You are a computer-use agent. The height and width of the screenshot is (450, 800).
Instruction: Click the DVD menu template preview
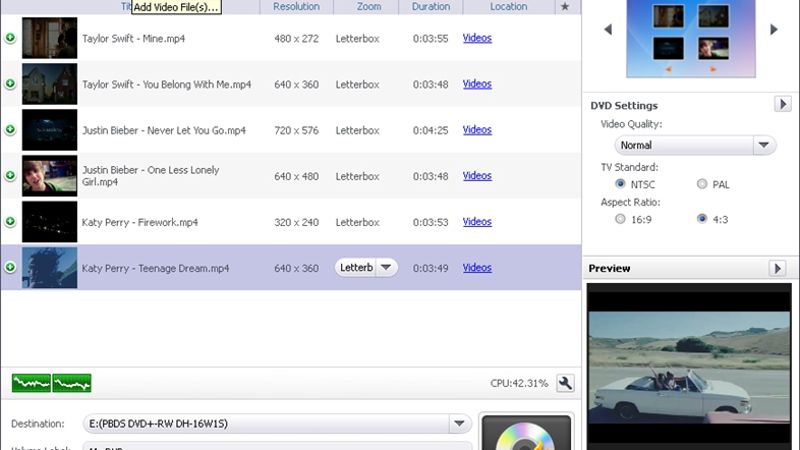pyautogui.click(x=691, y=38)
